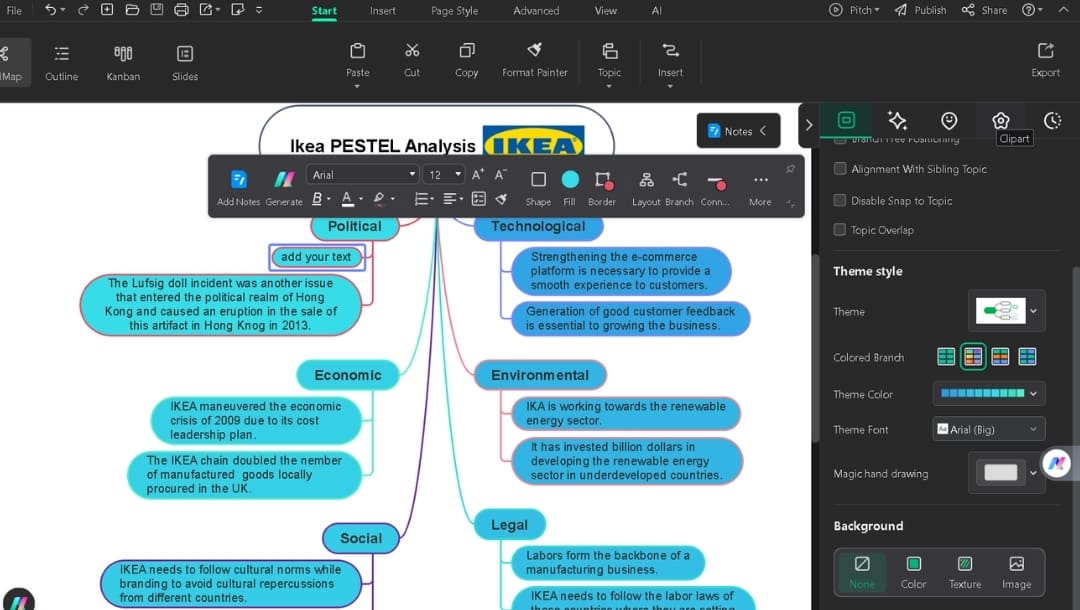The height and width of the screenshot is (610, 1080).
Task: Open the Theme Font Arial (Big) dropdown
Action: pos(988,430)
